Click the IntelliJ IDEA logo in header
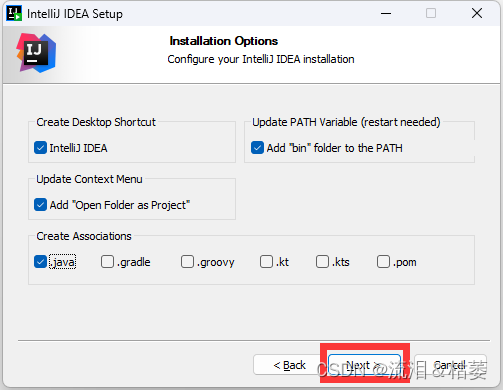The width and height of the screenshot is (503, 390). [x=36, y=53]
